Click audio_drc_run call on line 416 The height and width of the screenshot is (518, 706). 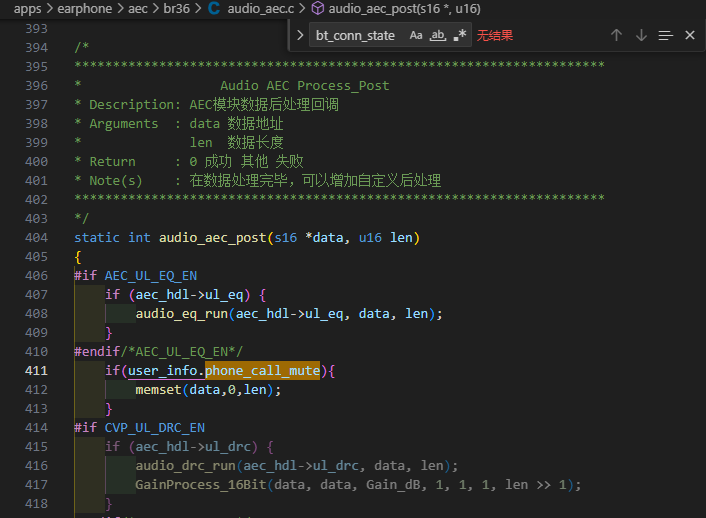click(186, 465)
